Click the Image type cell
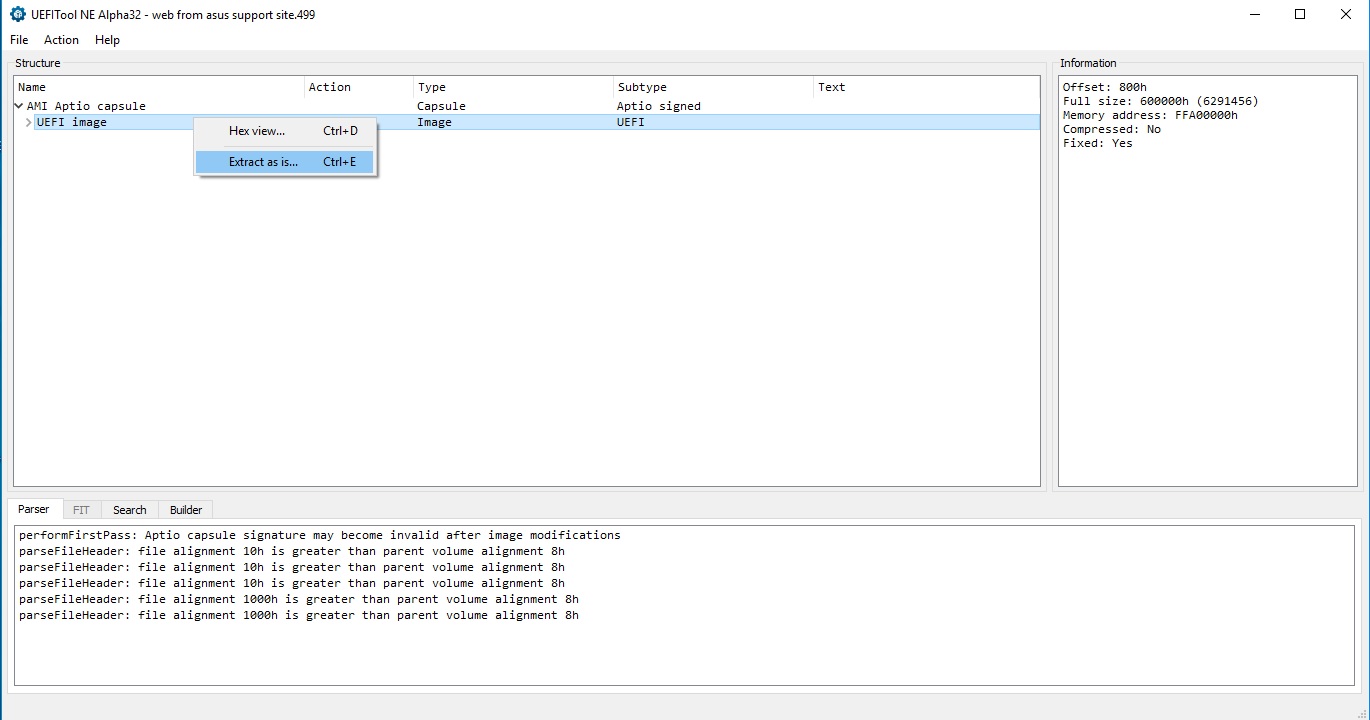Viewport: 1370px width, 720px height. click(x=434, y=122)
